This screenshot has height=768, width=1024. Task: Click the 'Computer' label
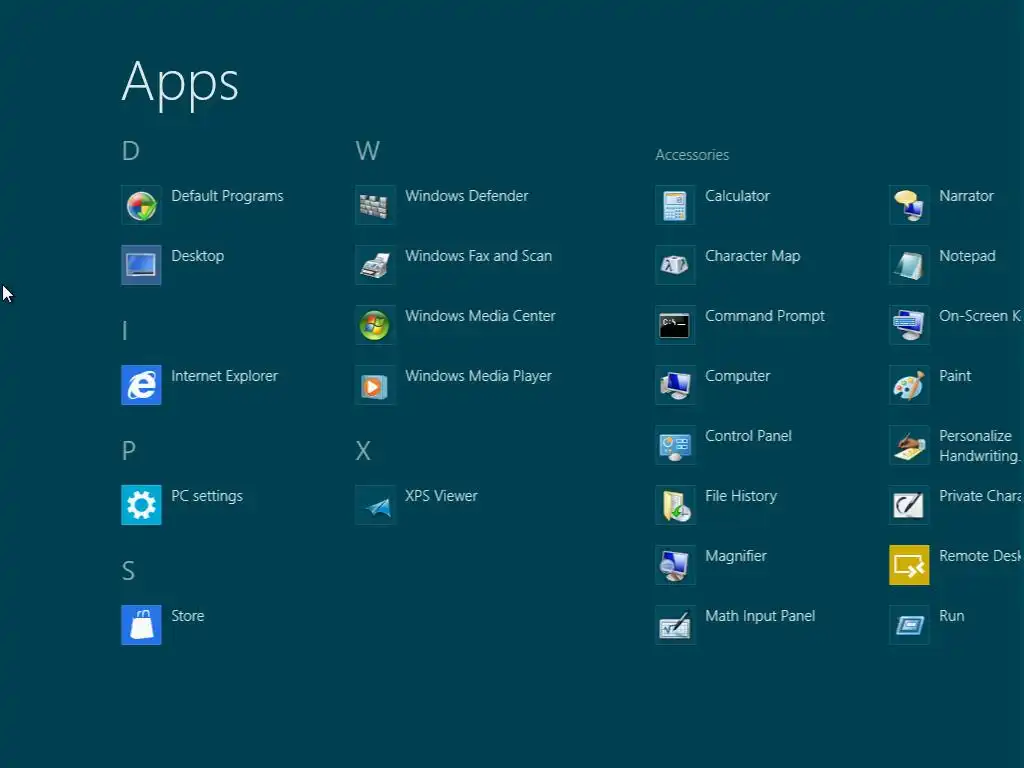click(737, 376)
